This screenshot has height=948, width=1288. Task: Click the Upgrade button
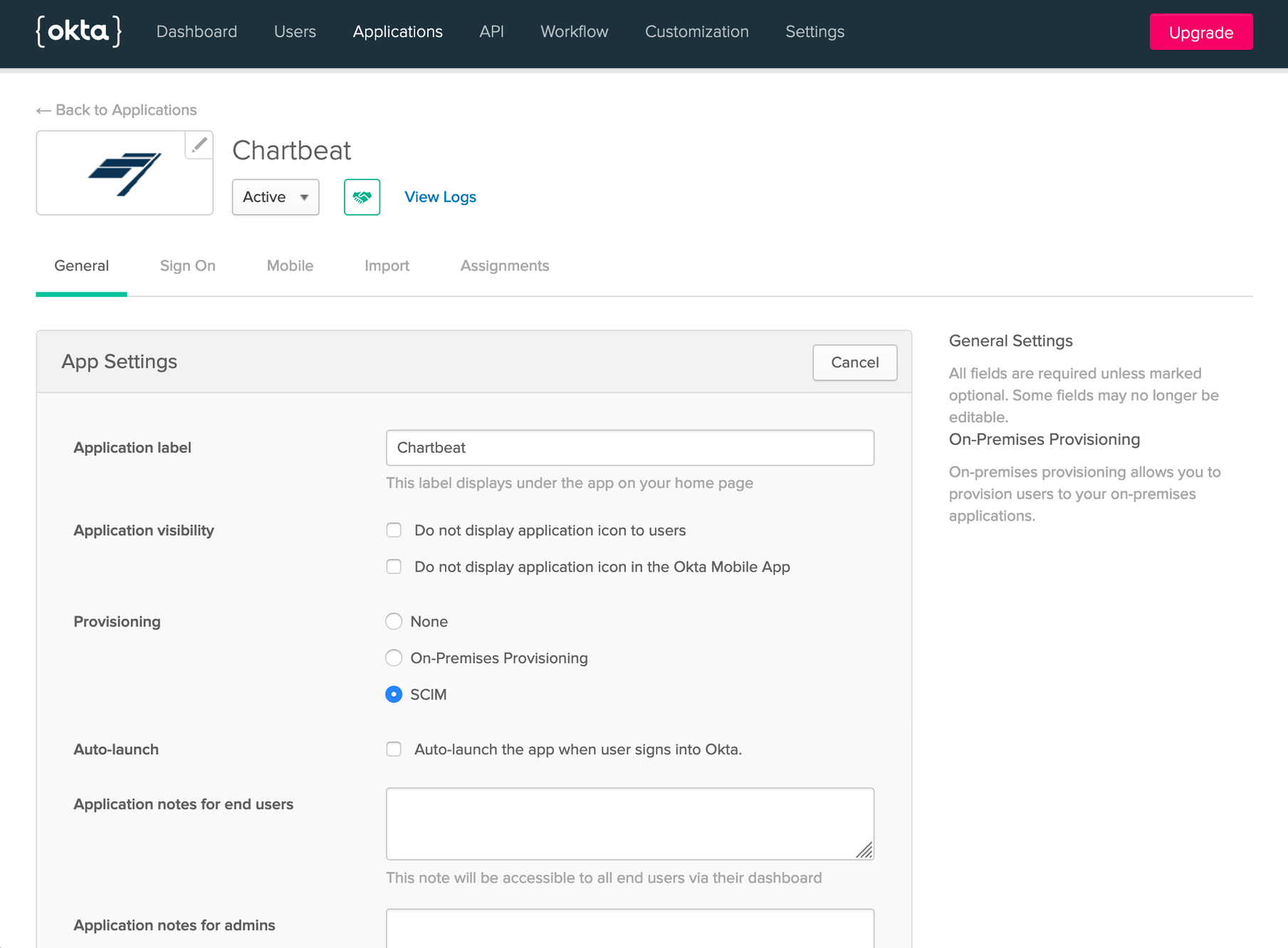click(1201, 32)
